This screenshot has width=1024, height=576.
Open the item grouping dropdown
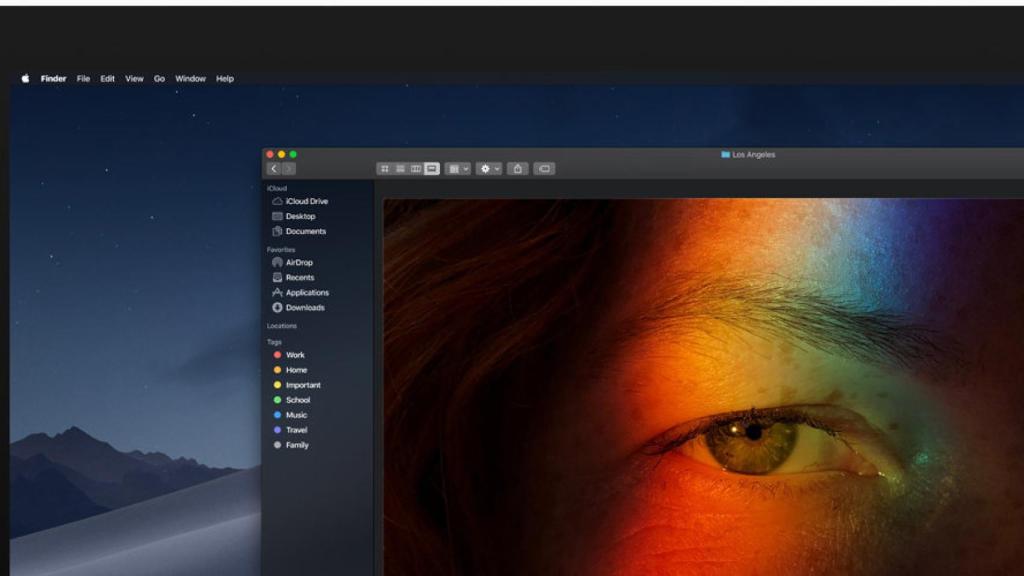click(455, 168)
